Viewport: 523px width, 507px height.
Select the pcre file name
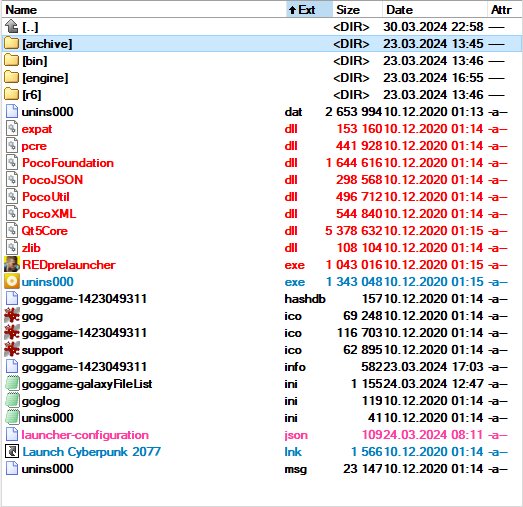coord(34,146)
